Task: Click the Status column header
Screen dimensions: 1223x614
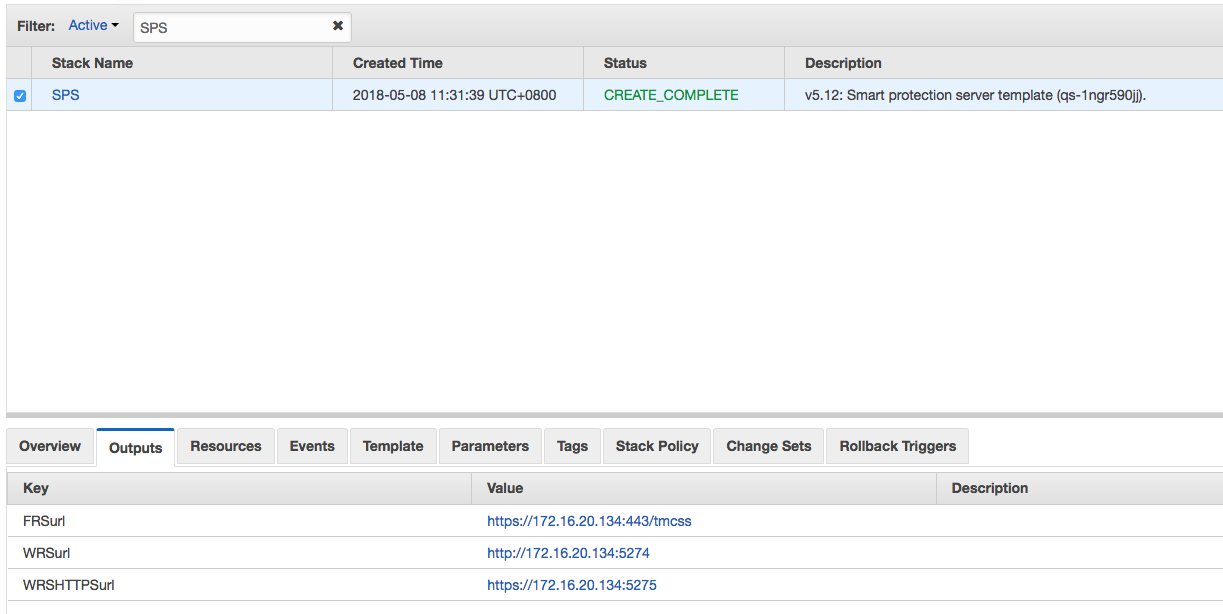Action: click(x=625, y=63)
